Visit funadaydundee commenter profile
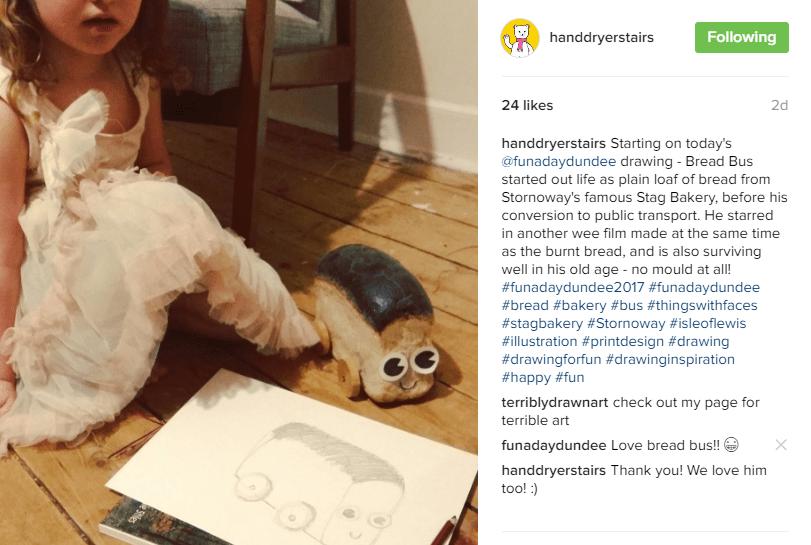The height and width of the screenshot is (545, 811). tap(553, 446)
